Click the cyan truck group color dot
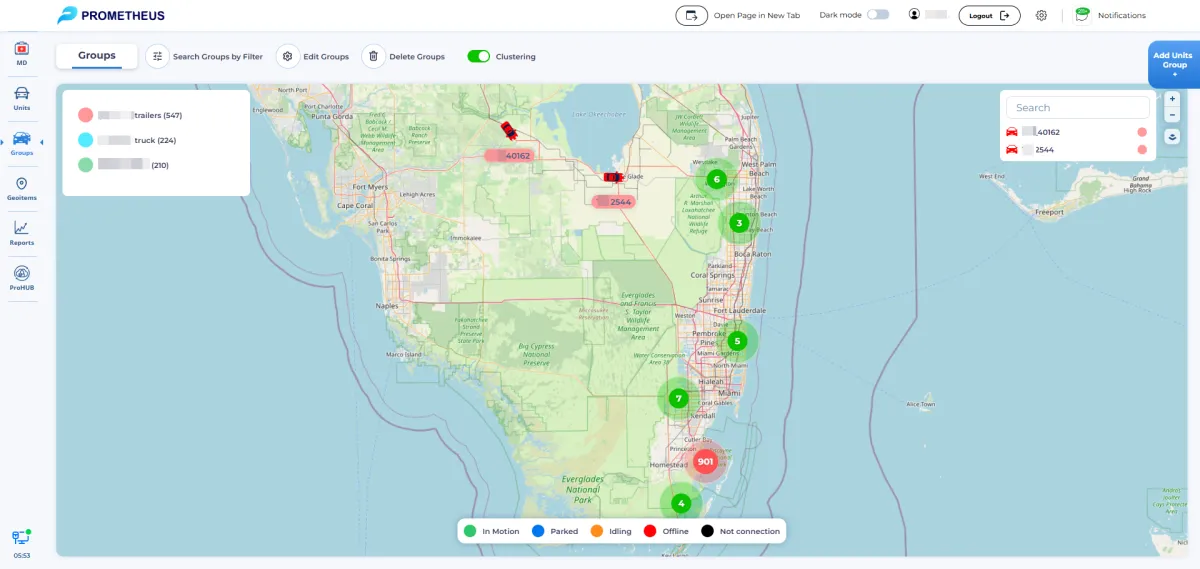This screenshot has height=569, width=1200. 85,140
